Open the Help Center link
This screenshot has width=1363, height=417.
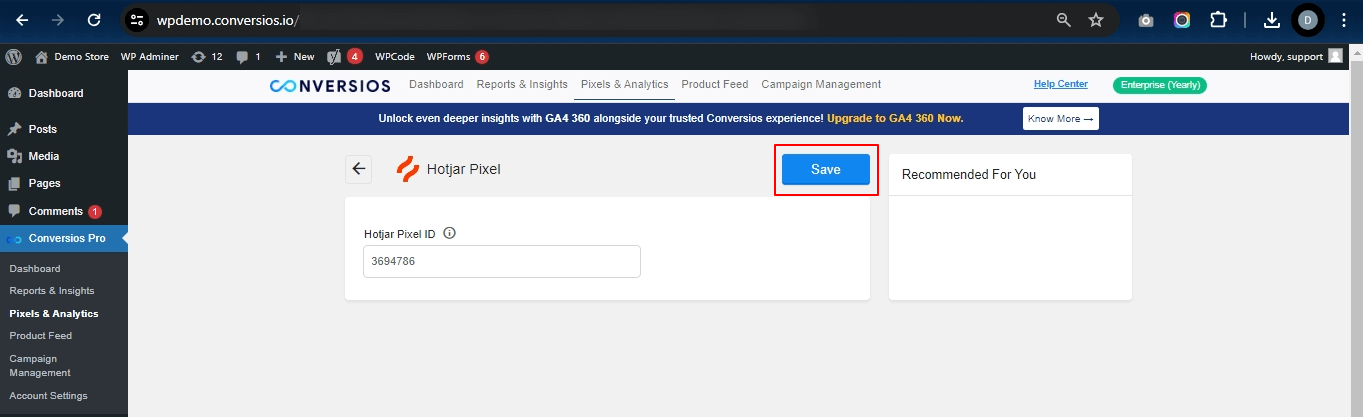(1061, 84)
